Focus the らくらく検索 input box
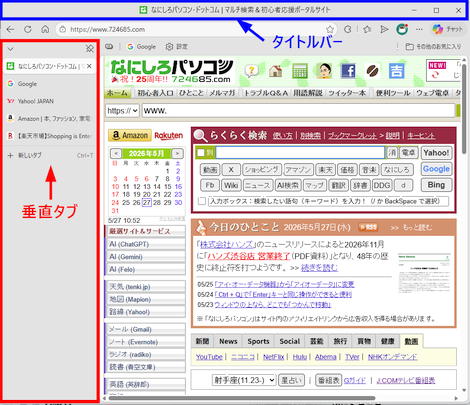 [300, 153]
